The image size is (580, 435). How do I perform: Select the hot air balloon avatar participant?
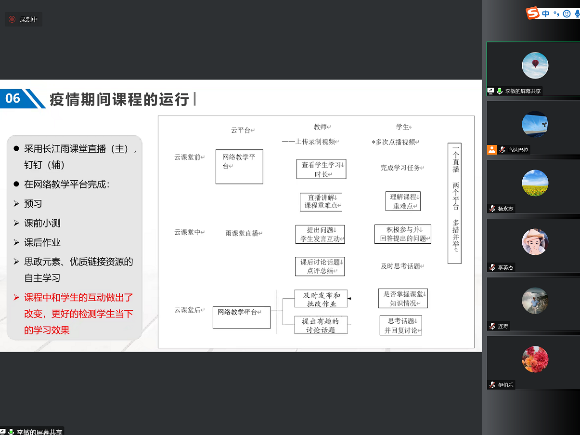tap(535, 65)
